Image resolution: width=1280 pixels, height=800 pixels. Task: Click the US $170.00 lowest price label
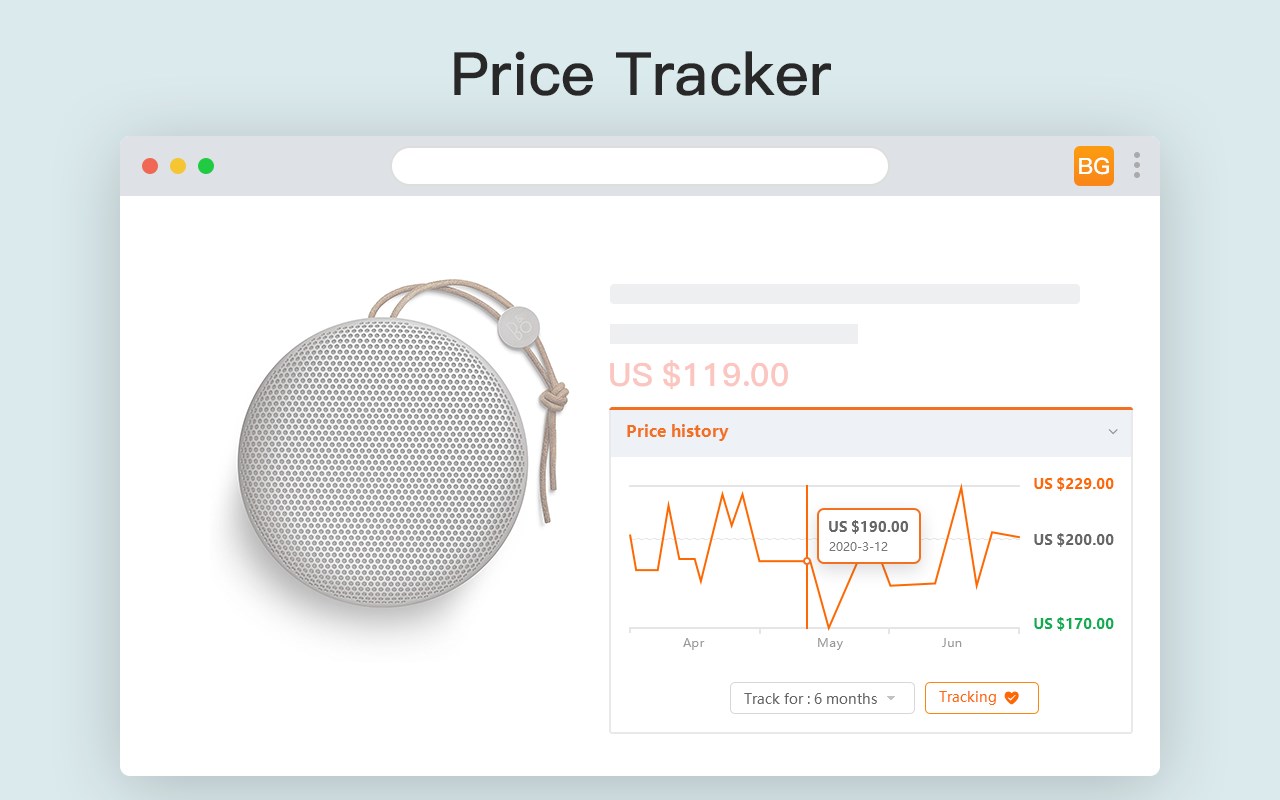point(1073,624)
